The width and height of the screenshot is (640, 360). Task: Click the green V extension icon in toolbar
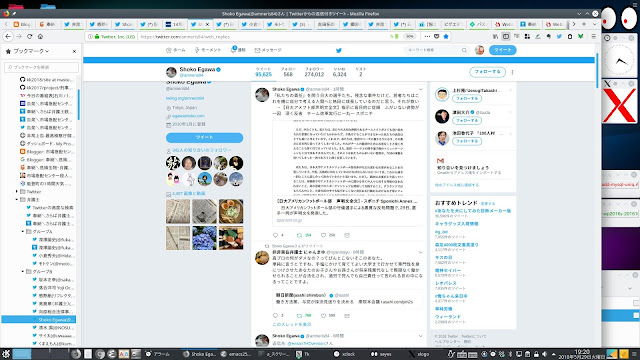coord(580,36)
